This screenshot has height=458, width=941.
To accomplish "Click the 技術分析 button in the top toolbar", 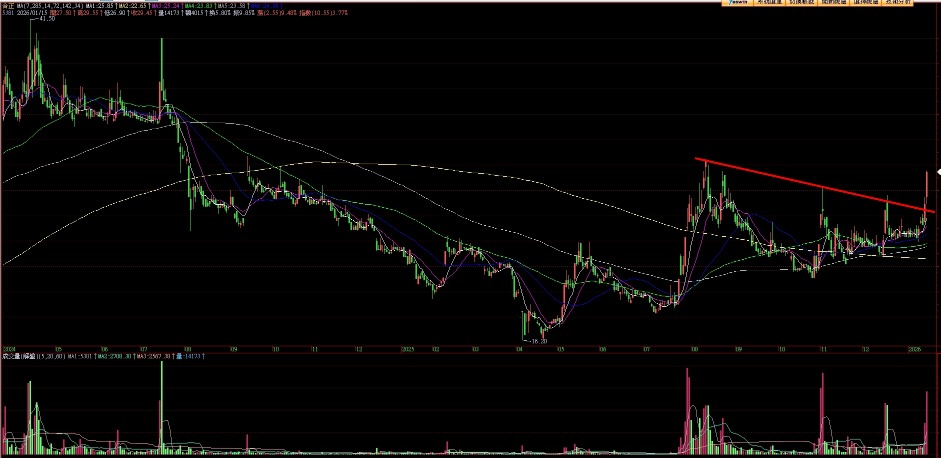I will 898,2.
